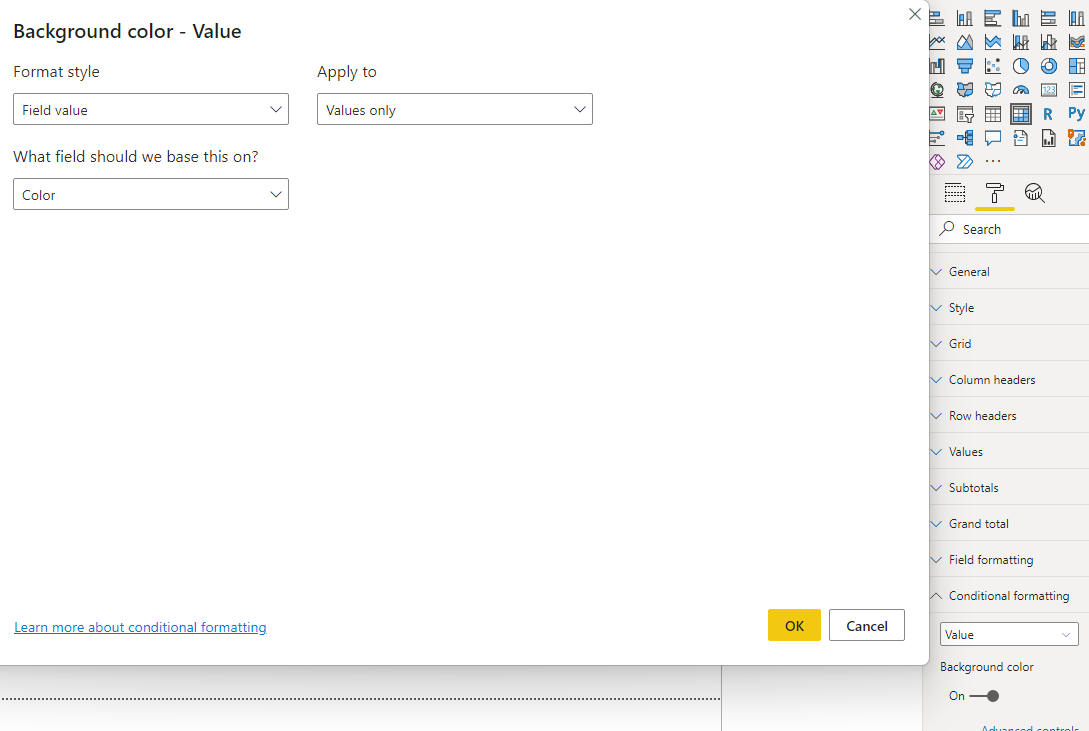Select the Map globe visual
The height and width of the screenshot is (731, 1089).
pos(938,90)
